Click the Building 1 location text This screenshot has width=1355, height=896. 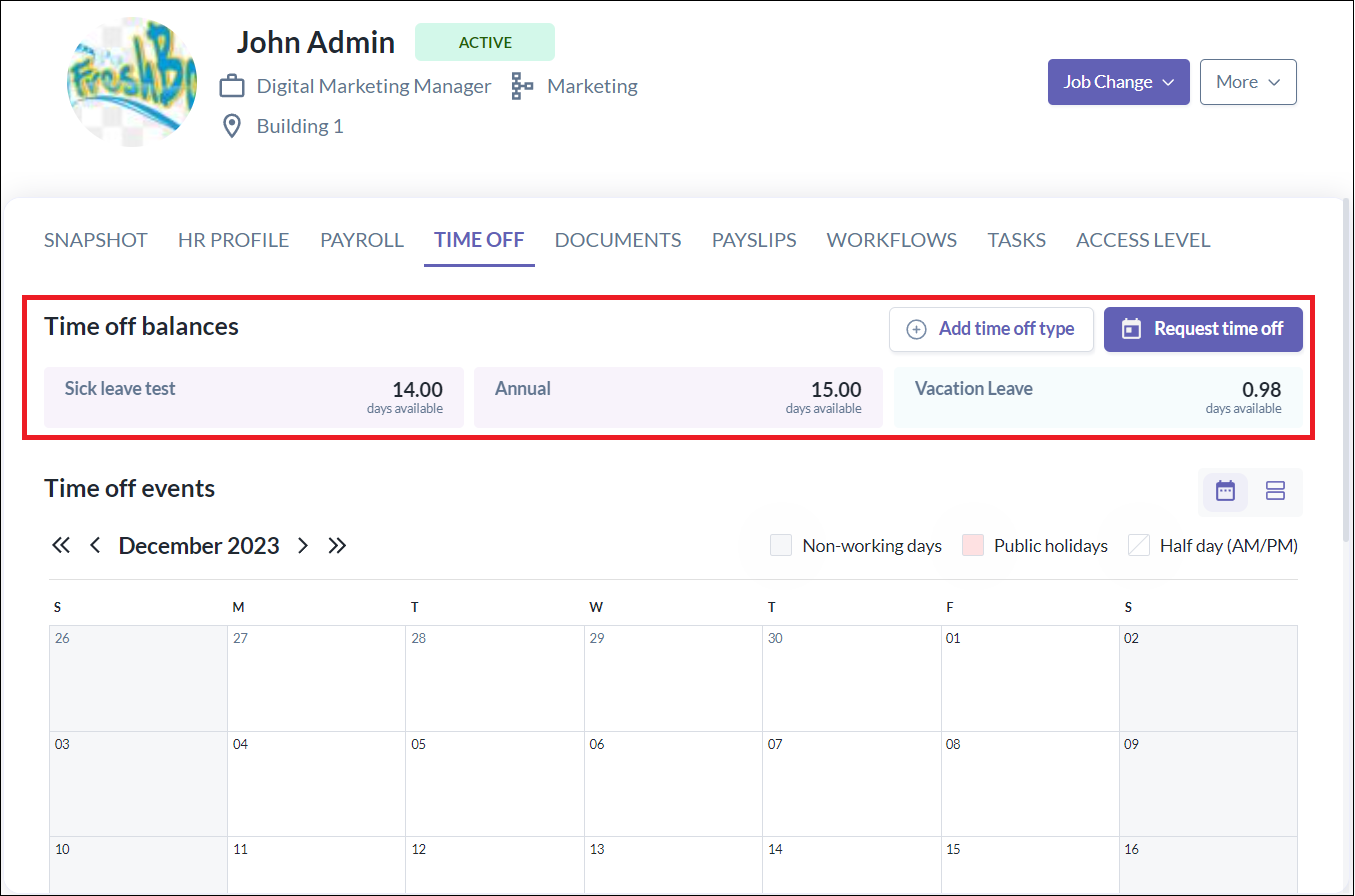(300, 126)
